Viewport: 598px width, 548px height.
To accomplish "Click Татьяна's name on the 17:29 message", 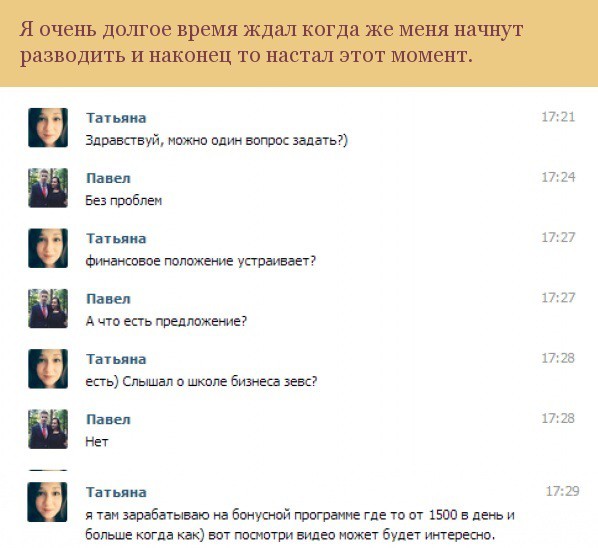I will (116, 492).
